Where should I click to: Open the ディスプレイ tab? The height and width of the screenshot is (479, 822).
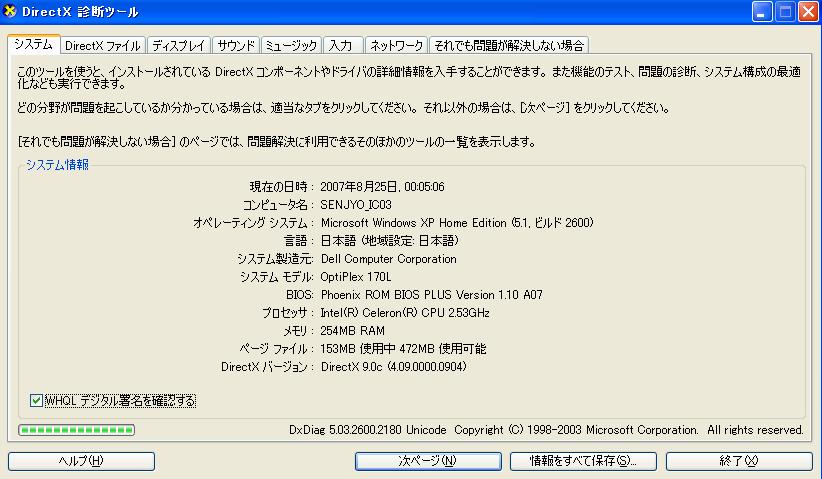tap(178, 46)
